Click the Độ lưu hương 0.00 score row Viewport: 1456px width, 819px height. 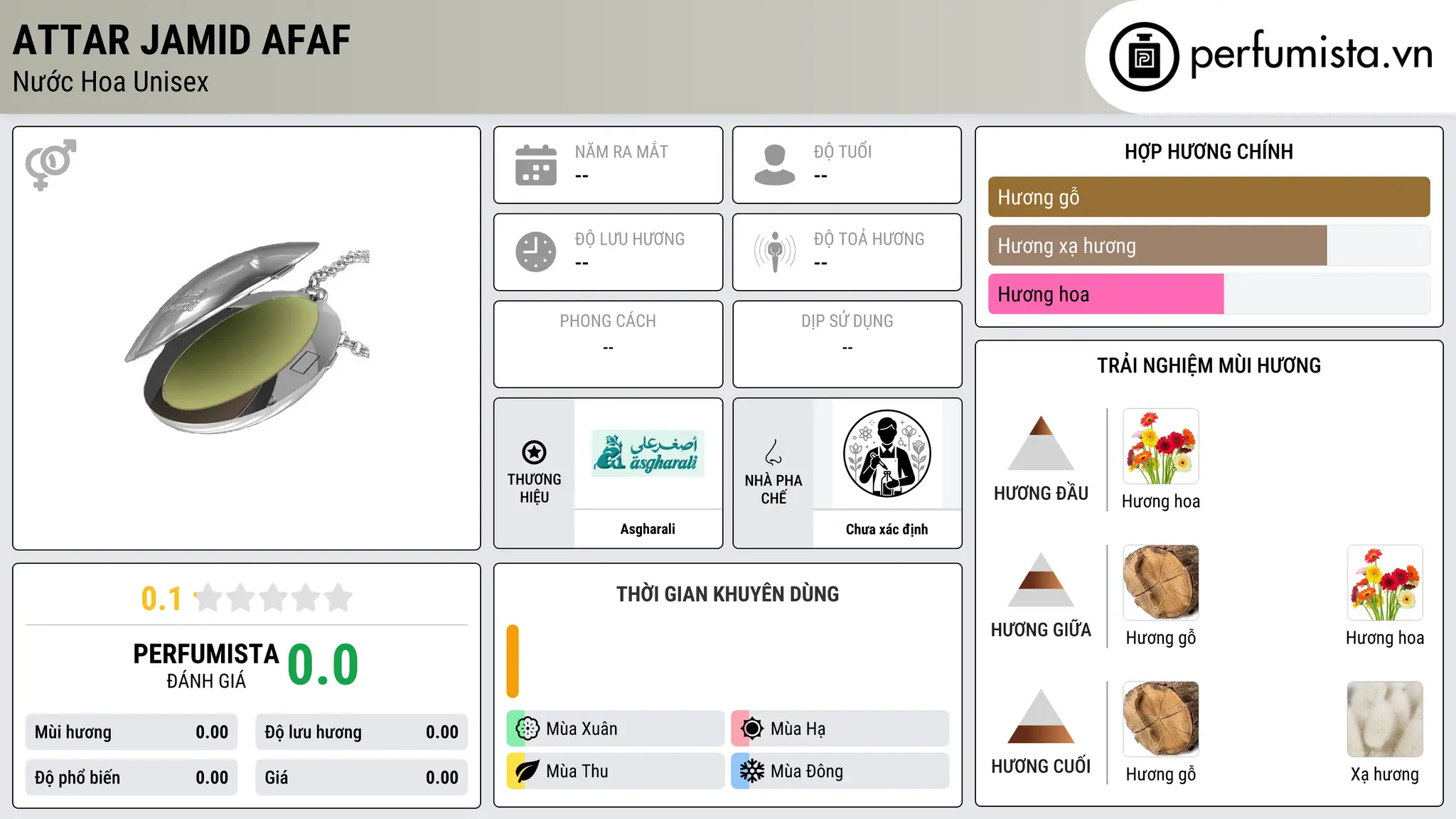click(x=361, y=732)
